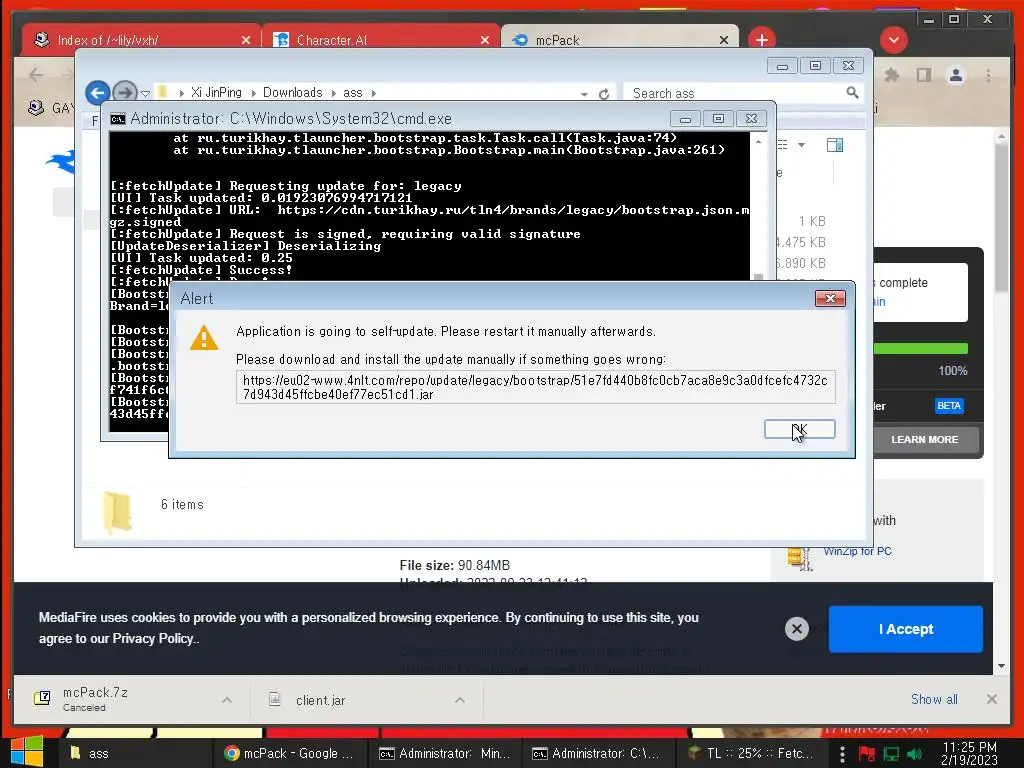1024x768 pixels.
Task: Dismiss the cookie banner with X
Action: tap(796, 629)
